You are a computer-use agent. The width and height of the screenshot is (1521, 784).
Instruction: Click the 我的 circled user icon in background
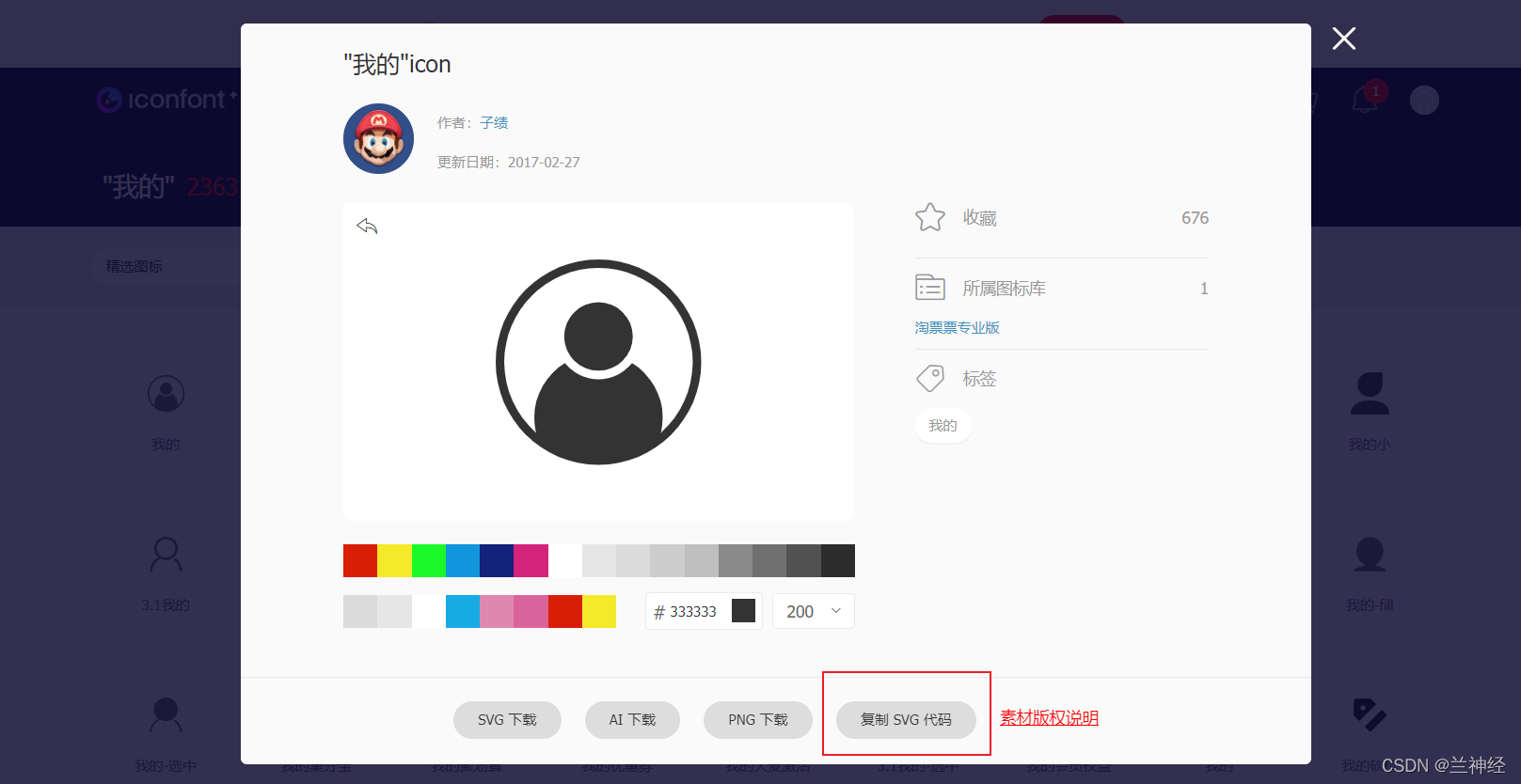click(x=166, y=394)
